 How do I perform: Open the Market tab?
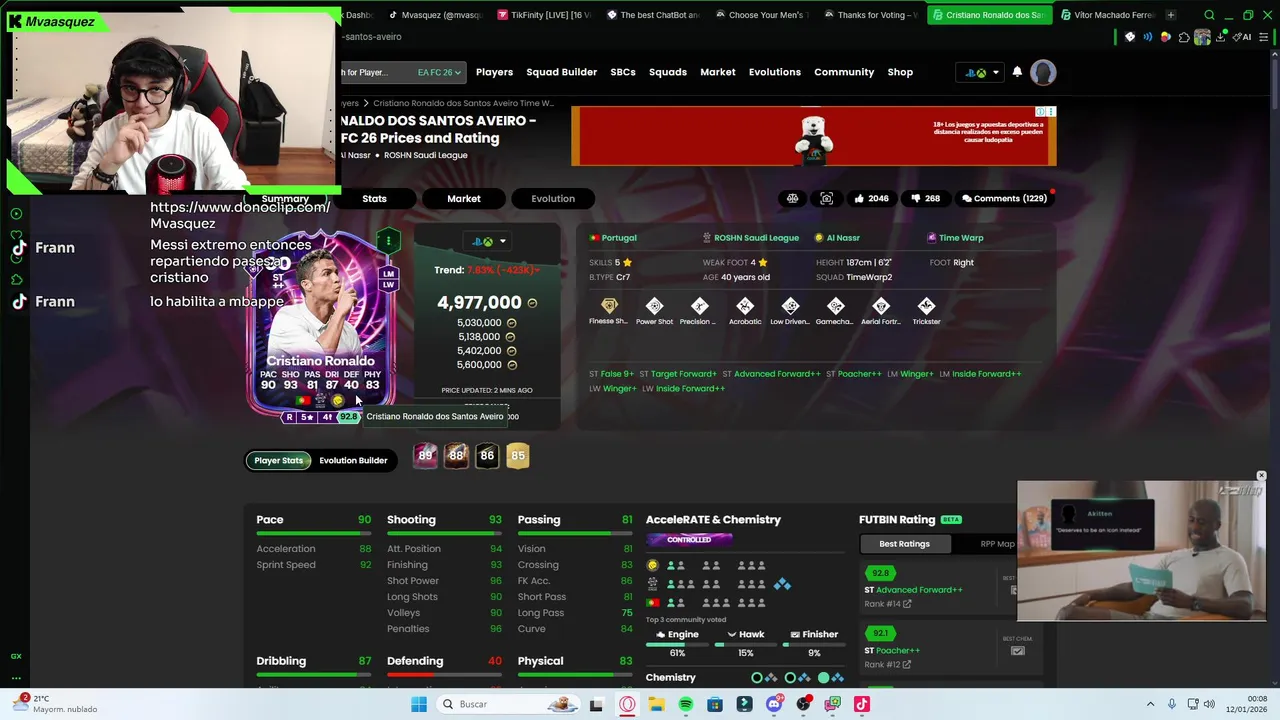click(x=464, y=198)
